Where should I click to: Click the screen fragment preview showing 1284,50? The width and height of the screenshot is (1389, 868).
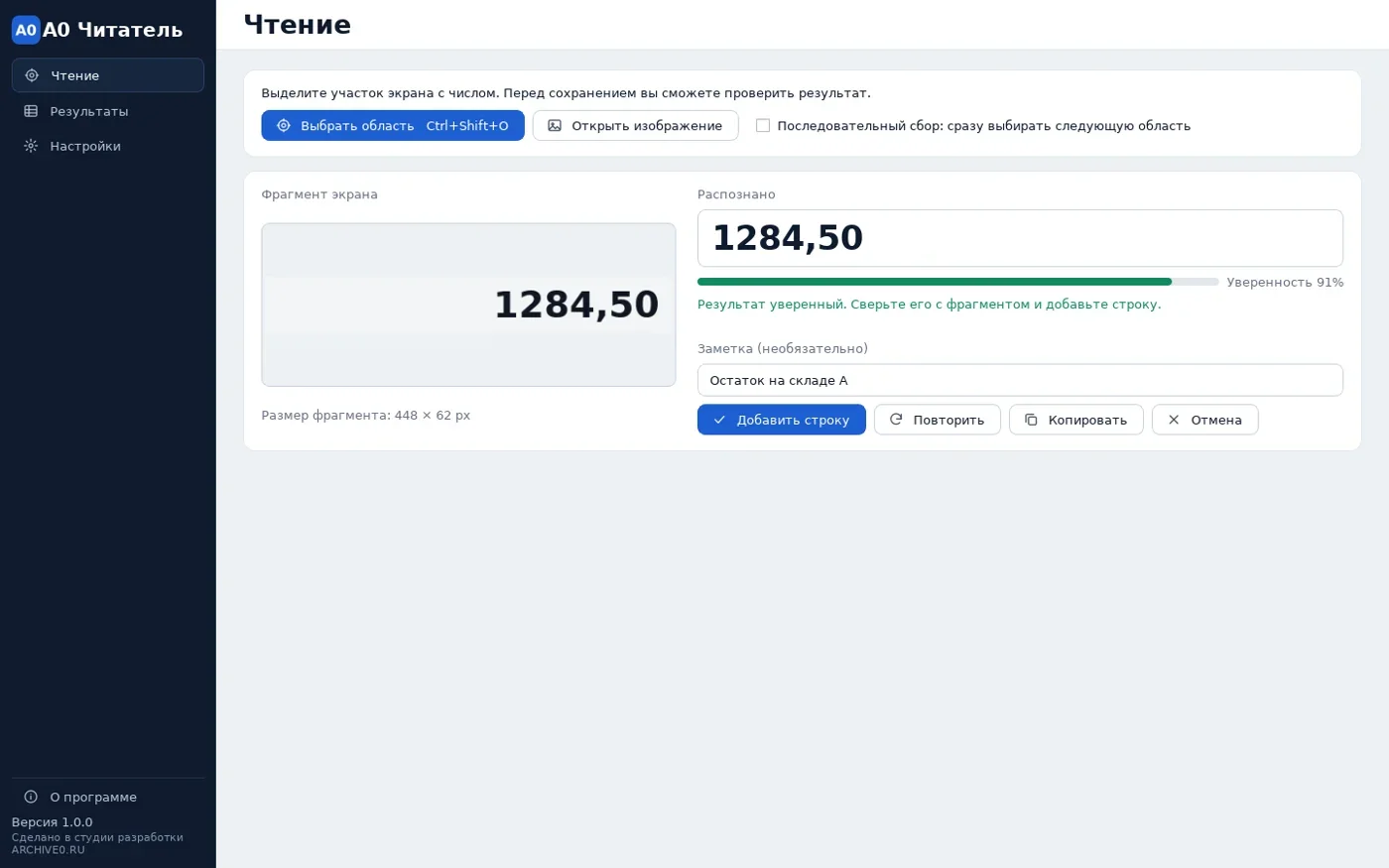tap(468, 305)
